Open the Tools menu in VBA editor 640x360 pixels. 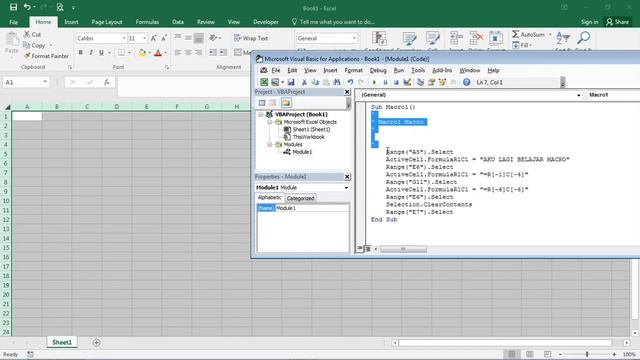pos(418,71)
